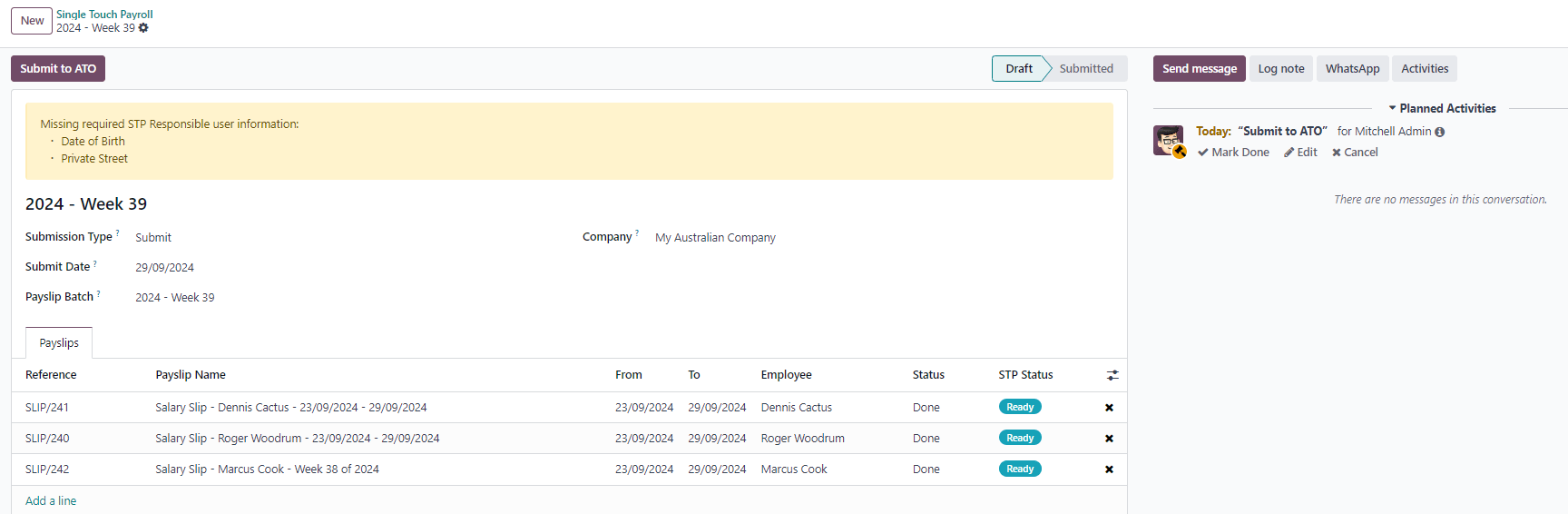Cancel the planned activity

pos(1355,153)
